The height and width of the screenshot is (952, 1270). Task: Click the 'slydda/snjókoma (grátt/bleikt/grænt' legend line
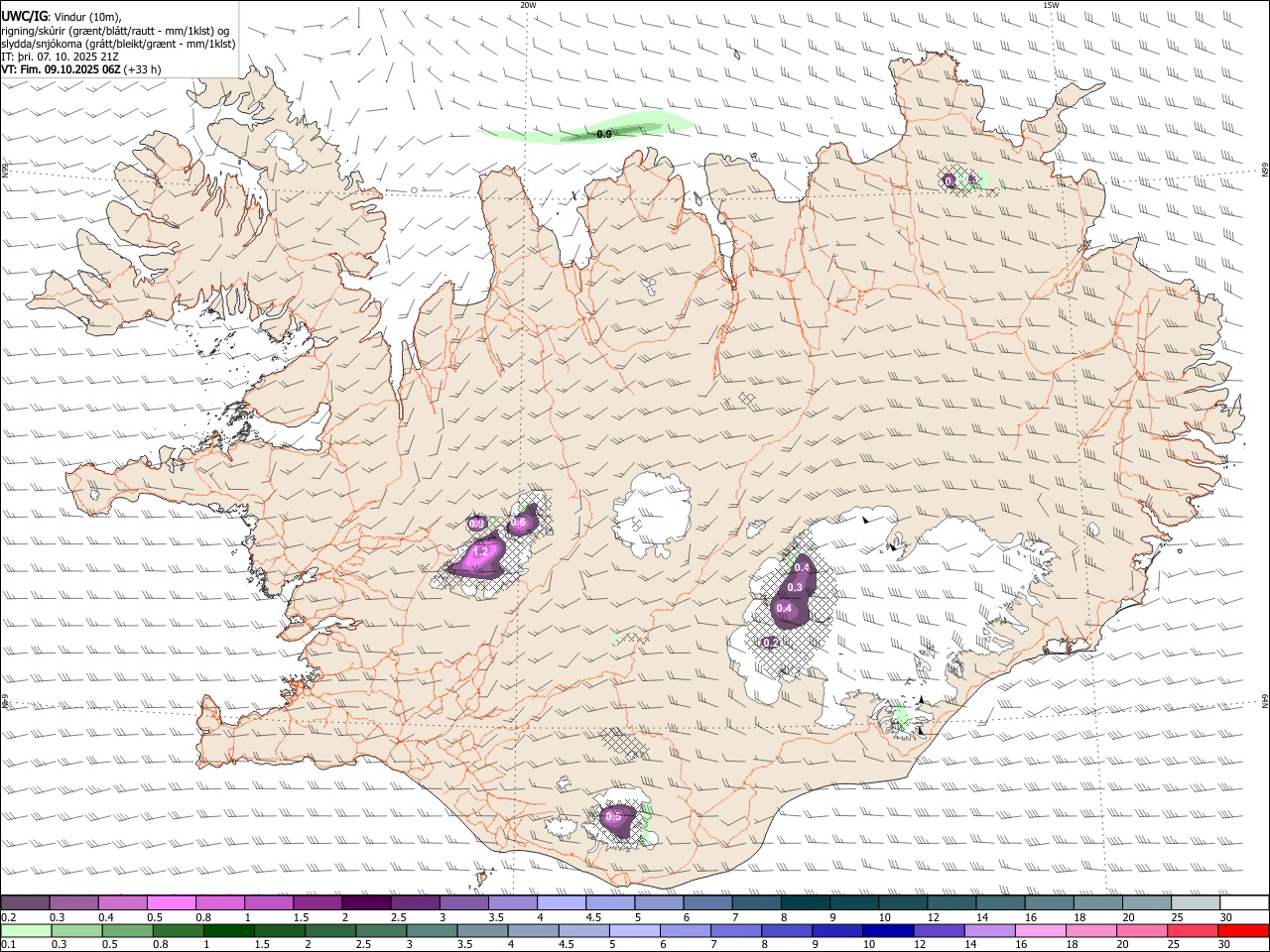(118, 44)
